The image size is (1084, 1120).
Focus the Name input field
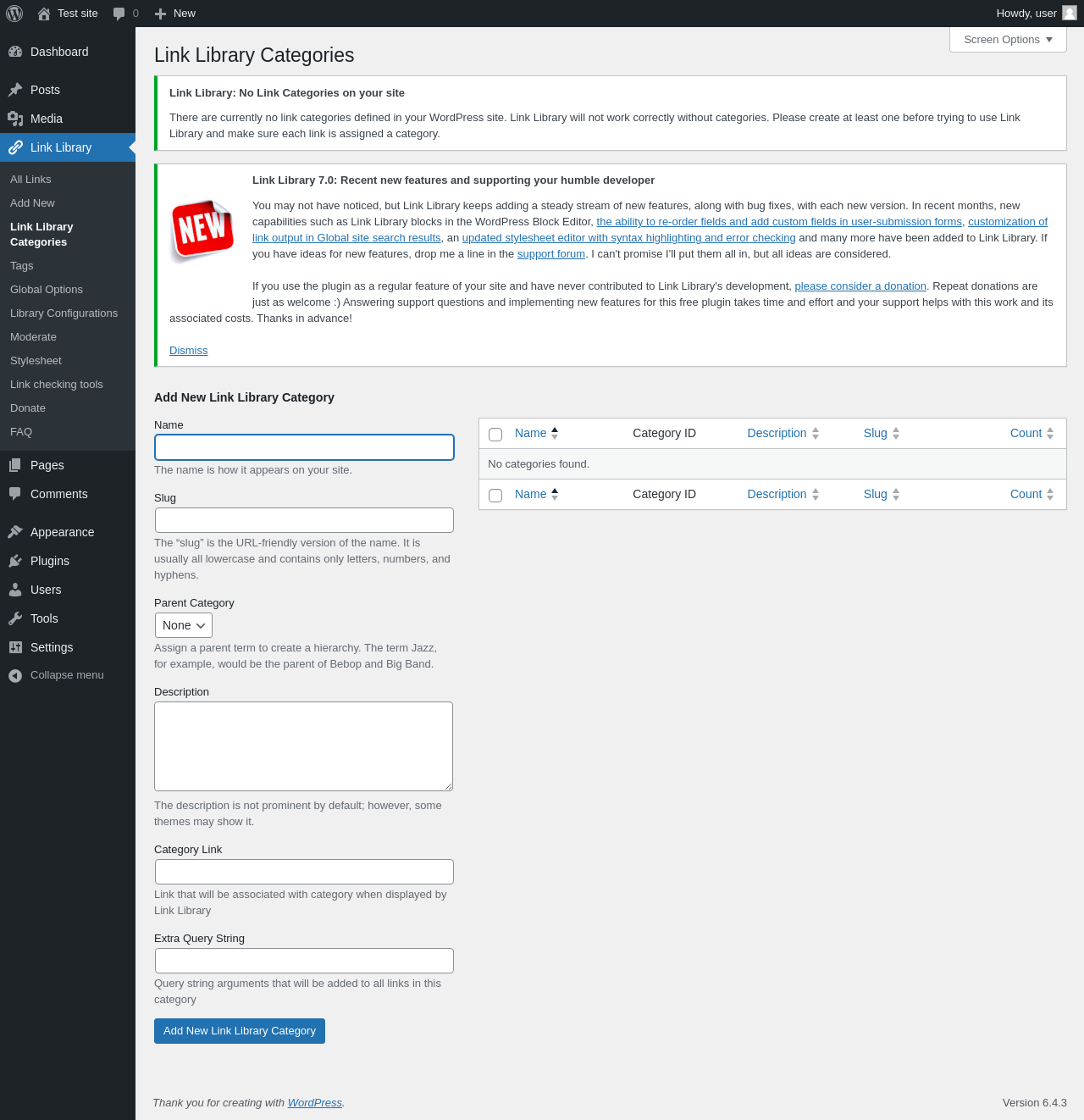tap(304, 447)
